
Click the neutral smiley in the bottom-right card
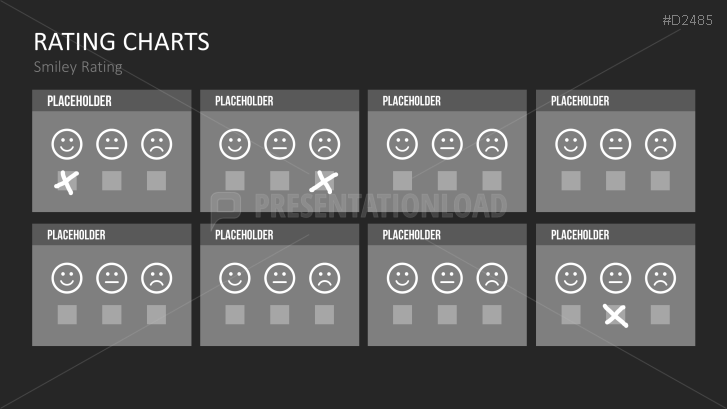coord(615,277)
